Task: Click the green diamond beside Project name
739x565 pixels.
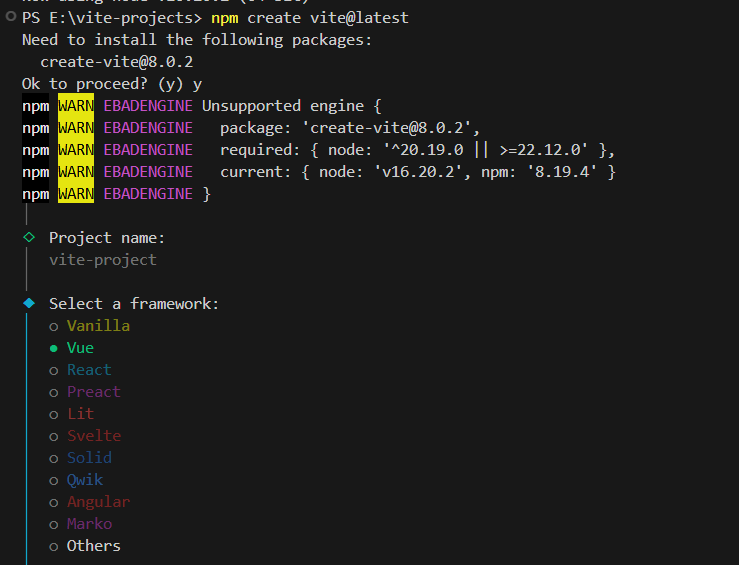Action: point(29,237)
